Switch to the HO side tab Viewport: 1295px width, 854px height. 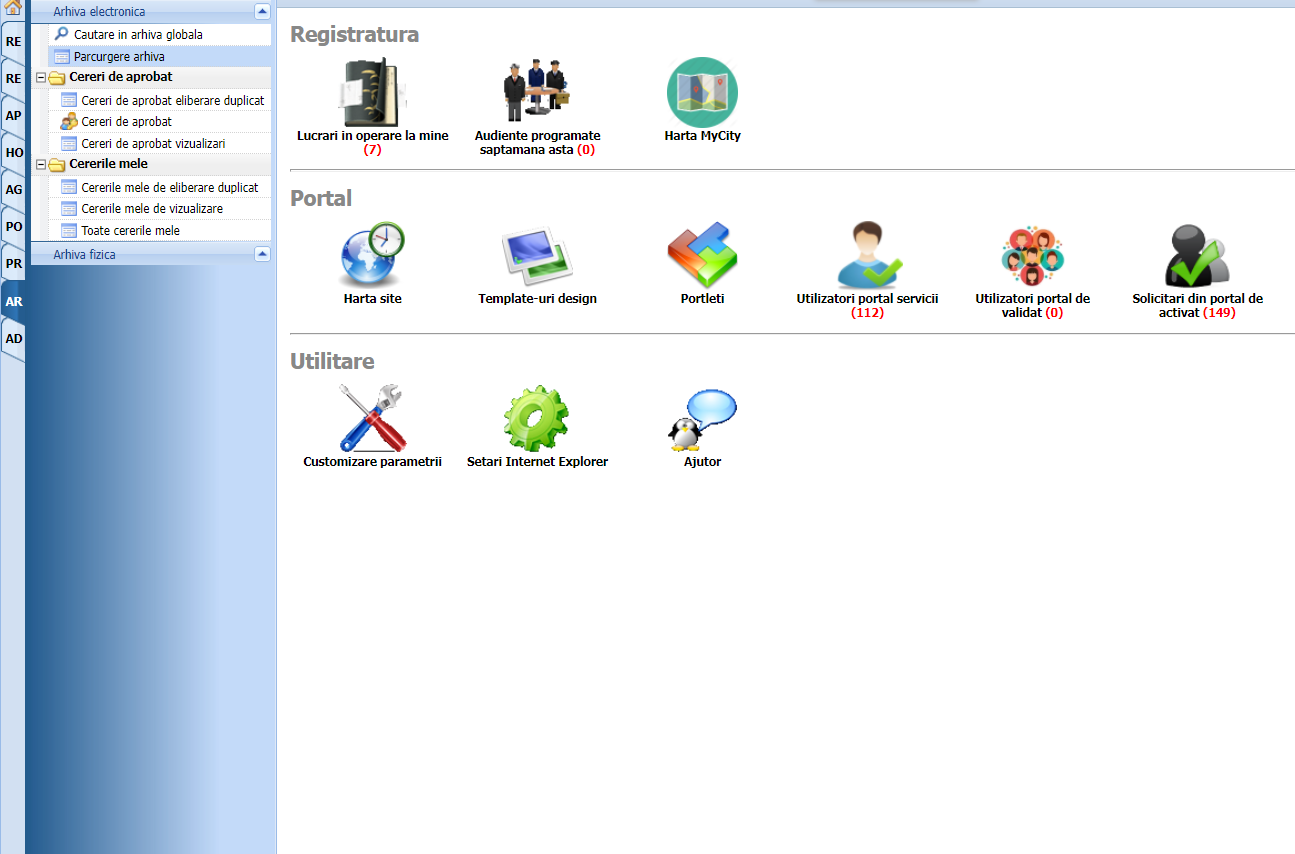pos(14,152)
